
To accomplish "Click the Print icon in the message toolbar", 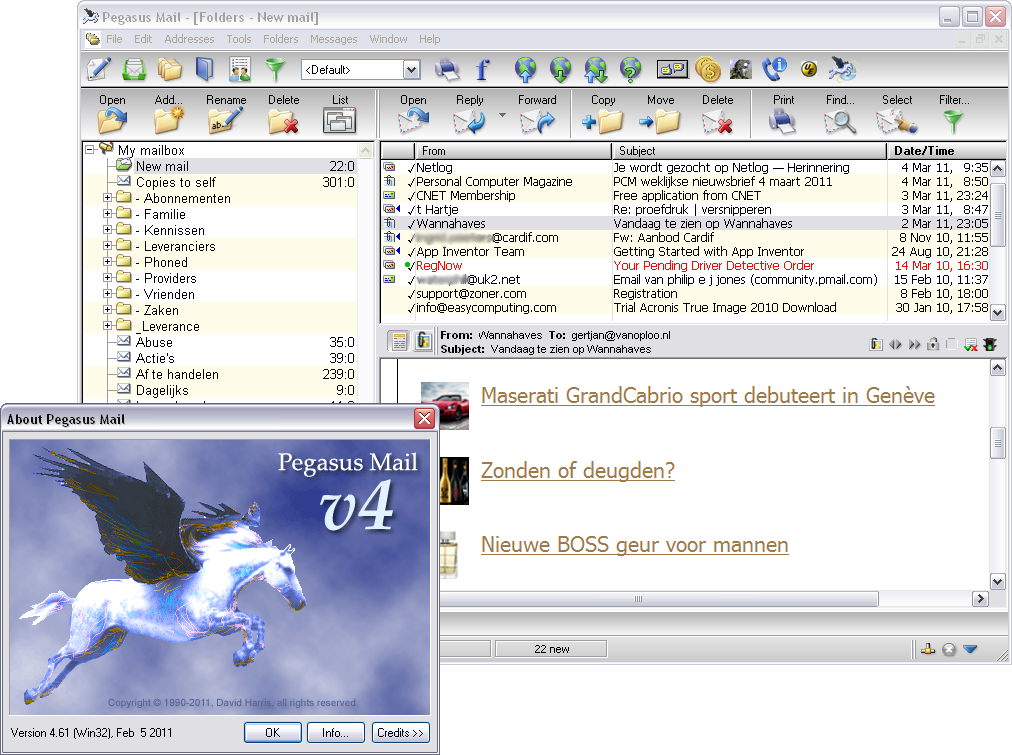I will point(783,121).
